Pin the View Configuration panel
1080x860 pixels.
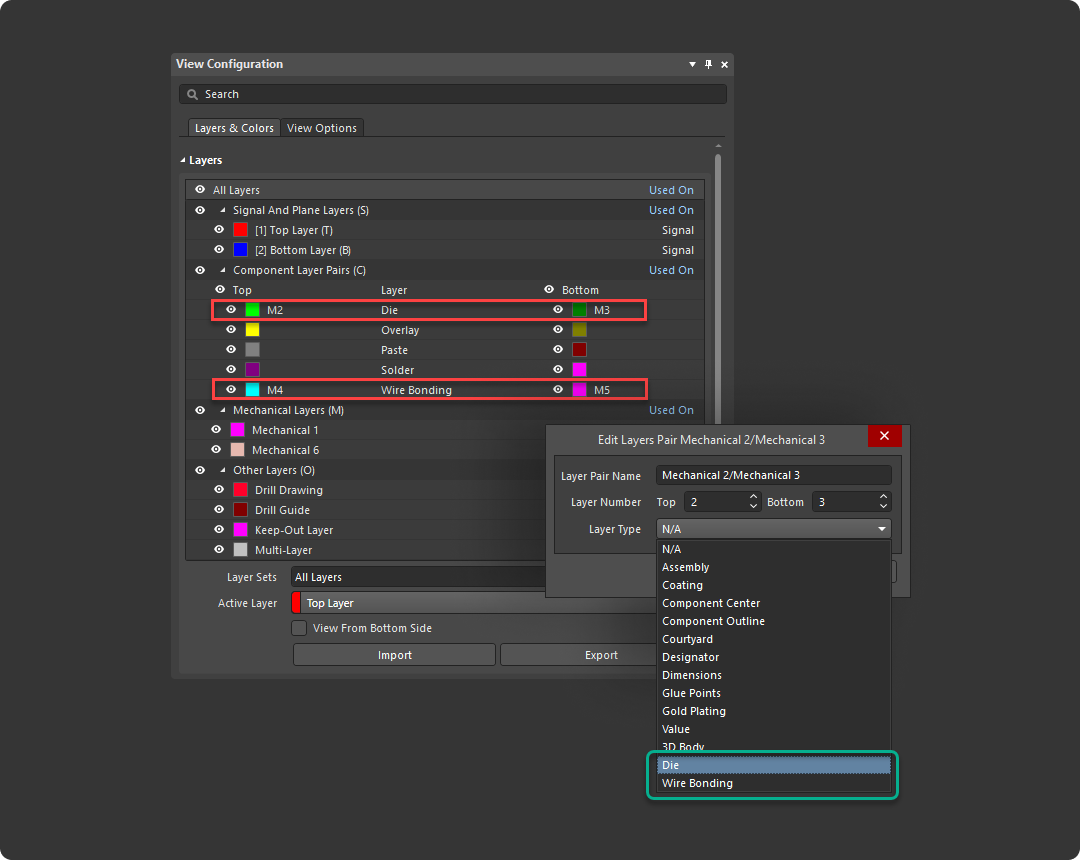tap(708, 64)
